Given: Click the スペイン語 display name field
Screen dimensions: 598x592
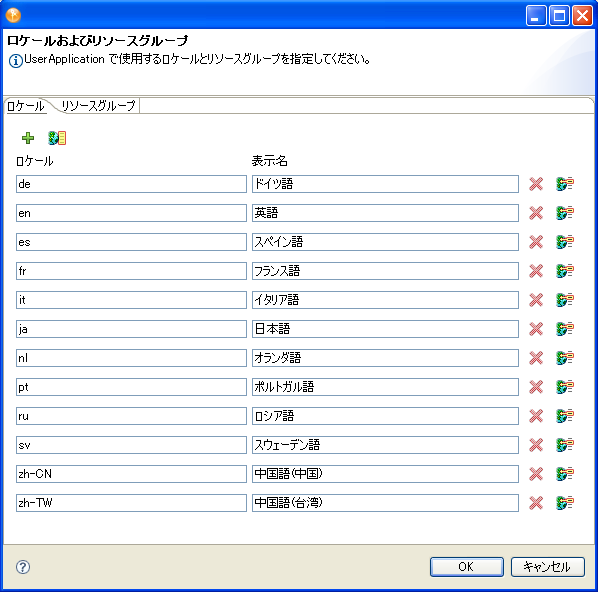Looking at the screenshot, I should pyautogui.click(x=385, y=242).
